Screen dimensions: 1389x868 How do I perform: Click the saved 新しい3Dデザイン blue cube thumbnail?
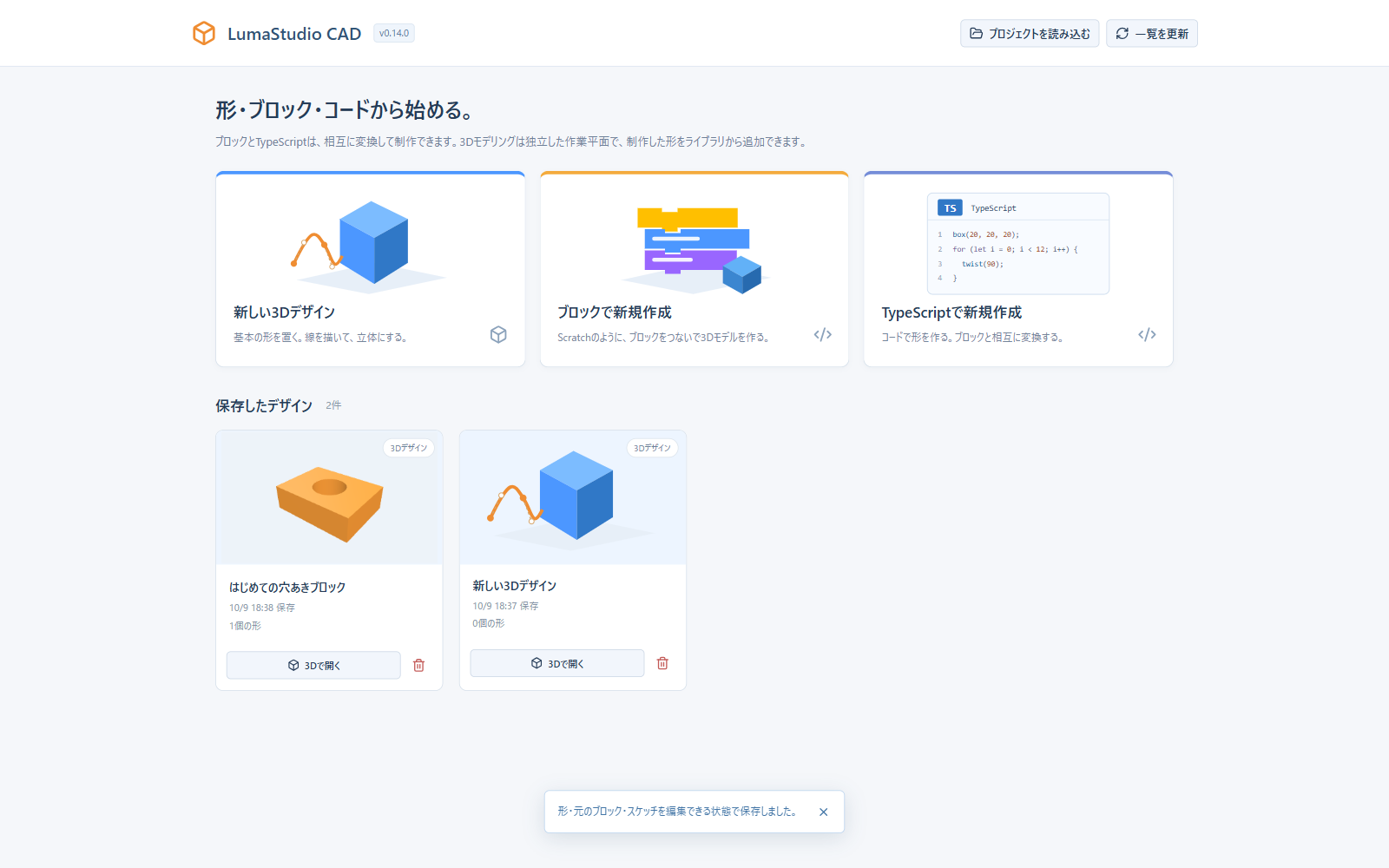point(573,497)
